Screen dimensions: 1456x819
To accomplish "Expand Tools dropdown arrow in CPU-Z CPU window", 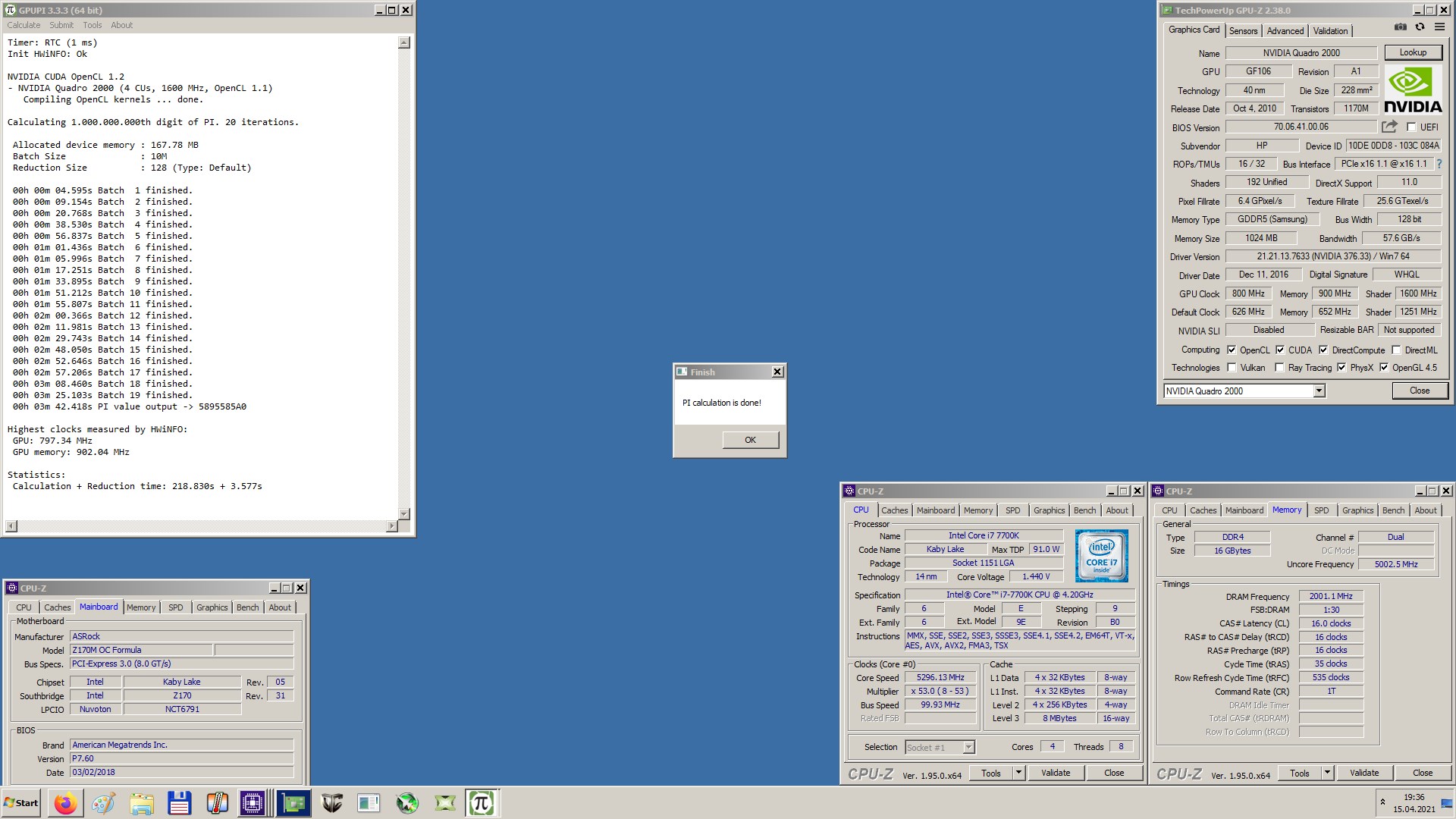I will click(1018, 773).
